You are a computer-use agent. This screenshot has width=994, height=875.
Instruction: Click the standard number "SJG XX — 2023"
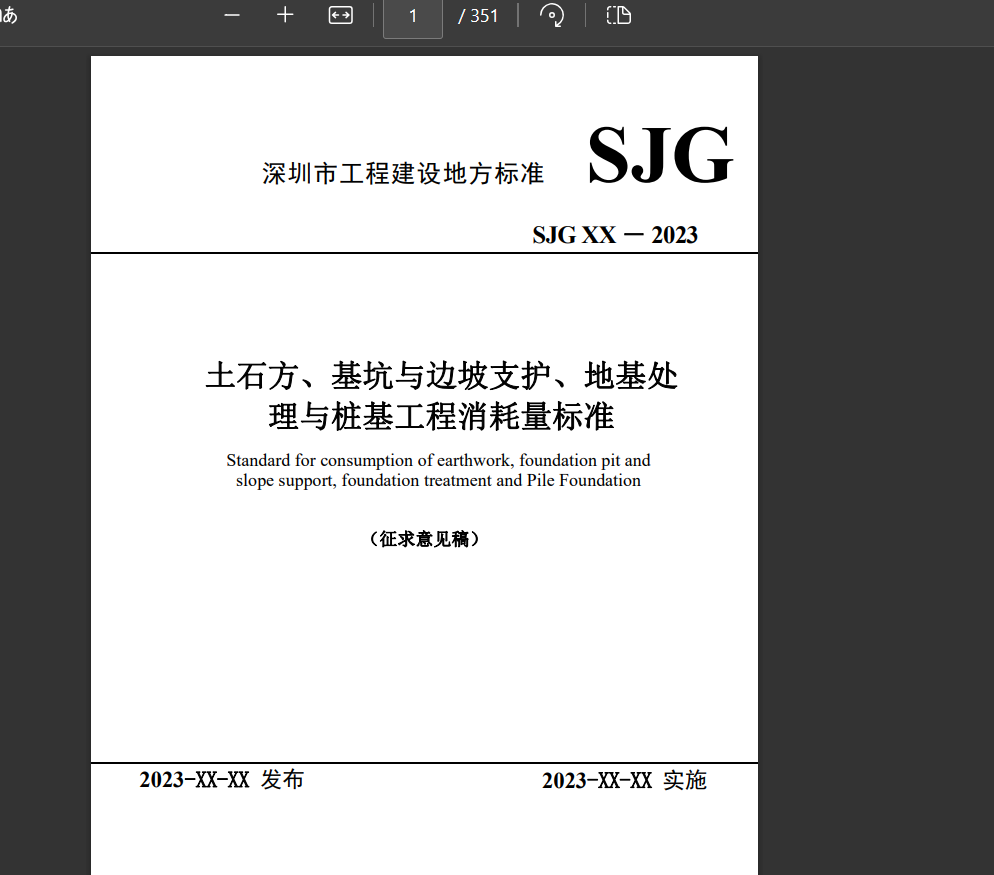[x=615, y=235]
